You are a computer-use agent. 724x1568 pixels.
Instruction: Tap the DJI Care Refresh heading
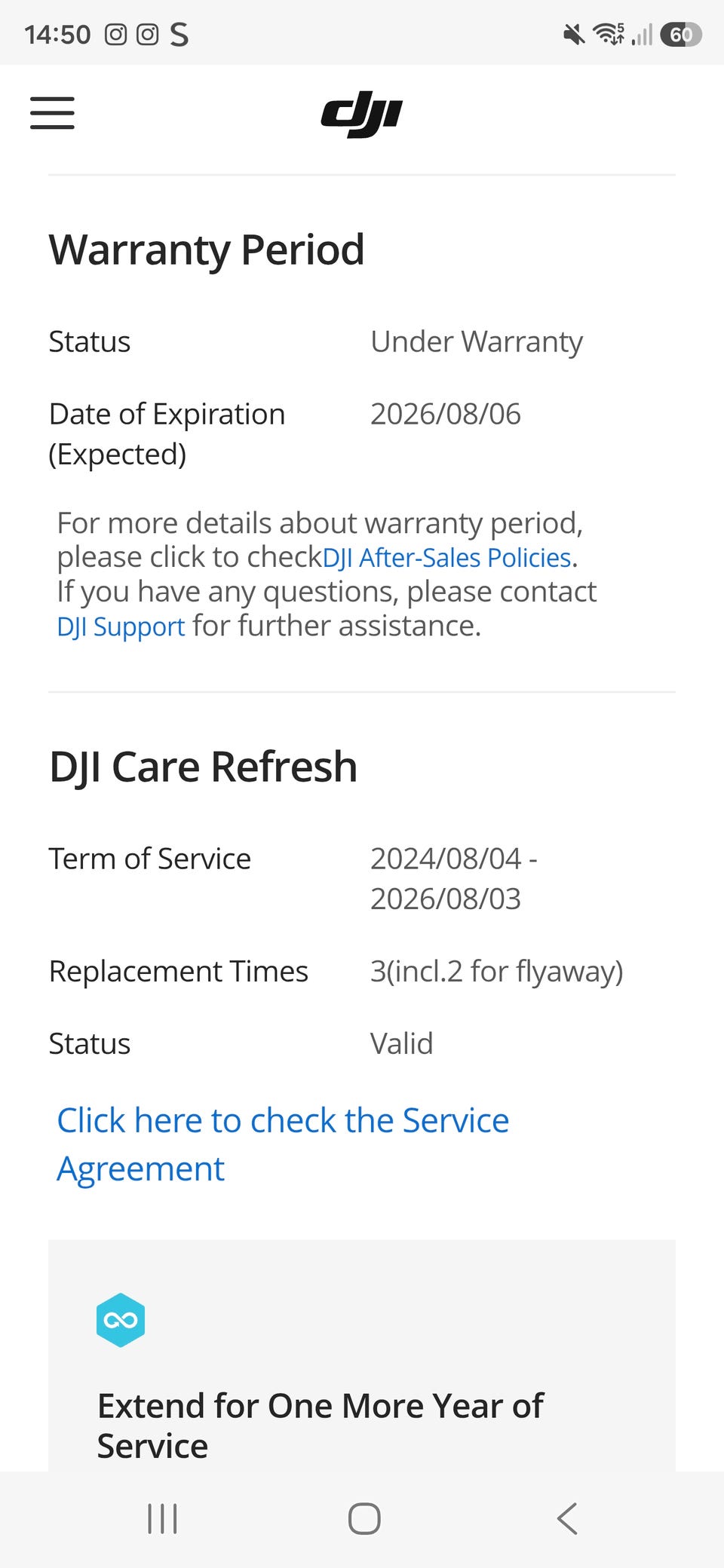(x=203, y=767)
